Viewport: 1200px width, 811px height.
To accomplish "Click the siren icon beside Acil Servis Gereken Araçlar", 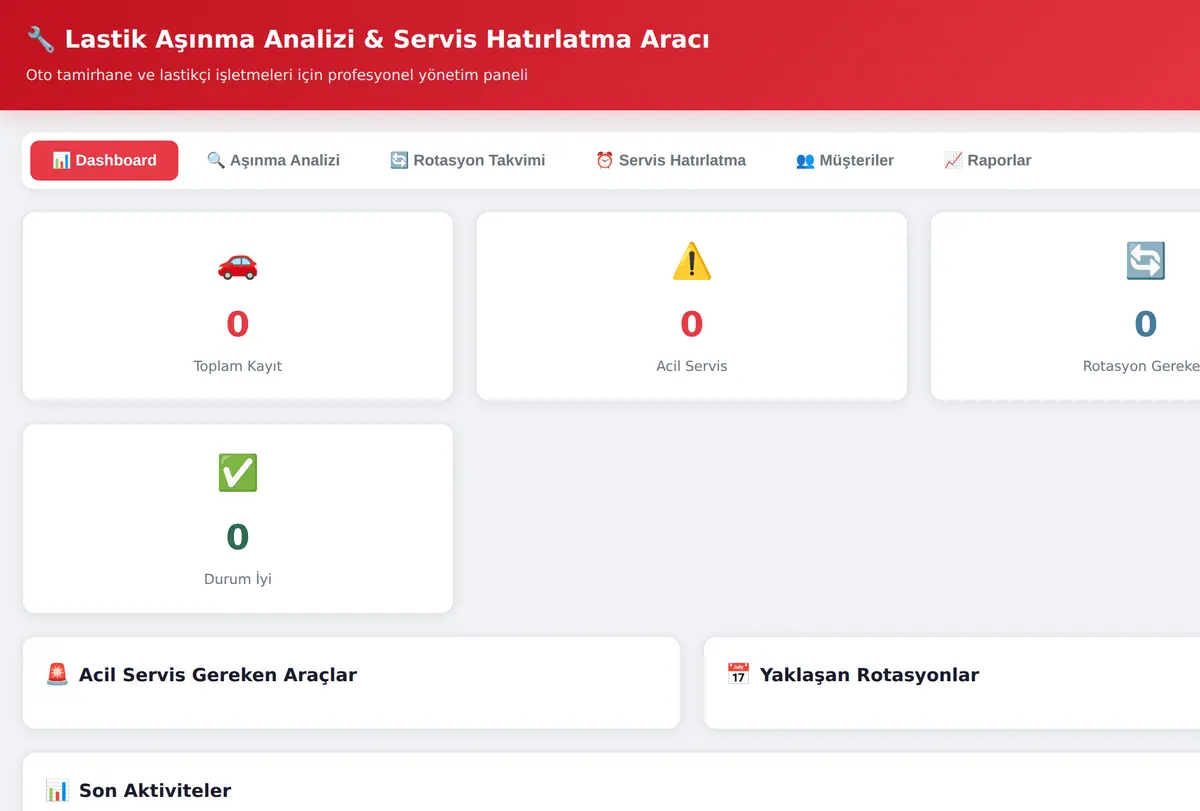I will pos(57,674).
